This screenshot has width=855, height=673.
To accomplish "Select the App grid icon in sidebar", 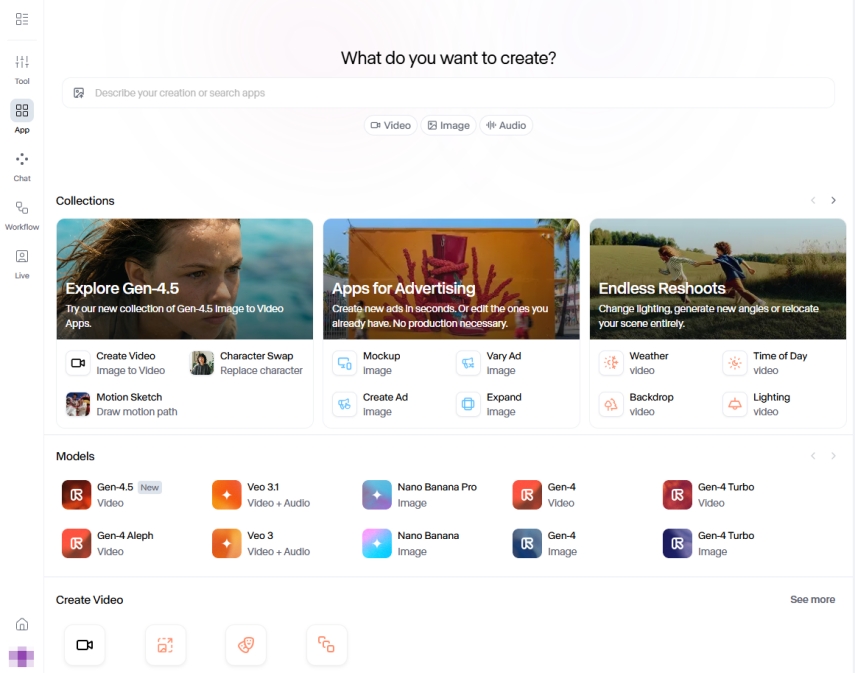I will [22, 111].
